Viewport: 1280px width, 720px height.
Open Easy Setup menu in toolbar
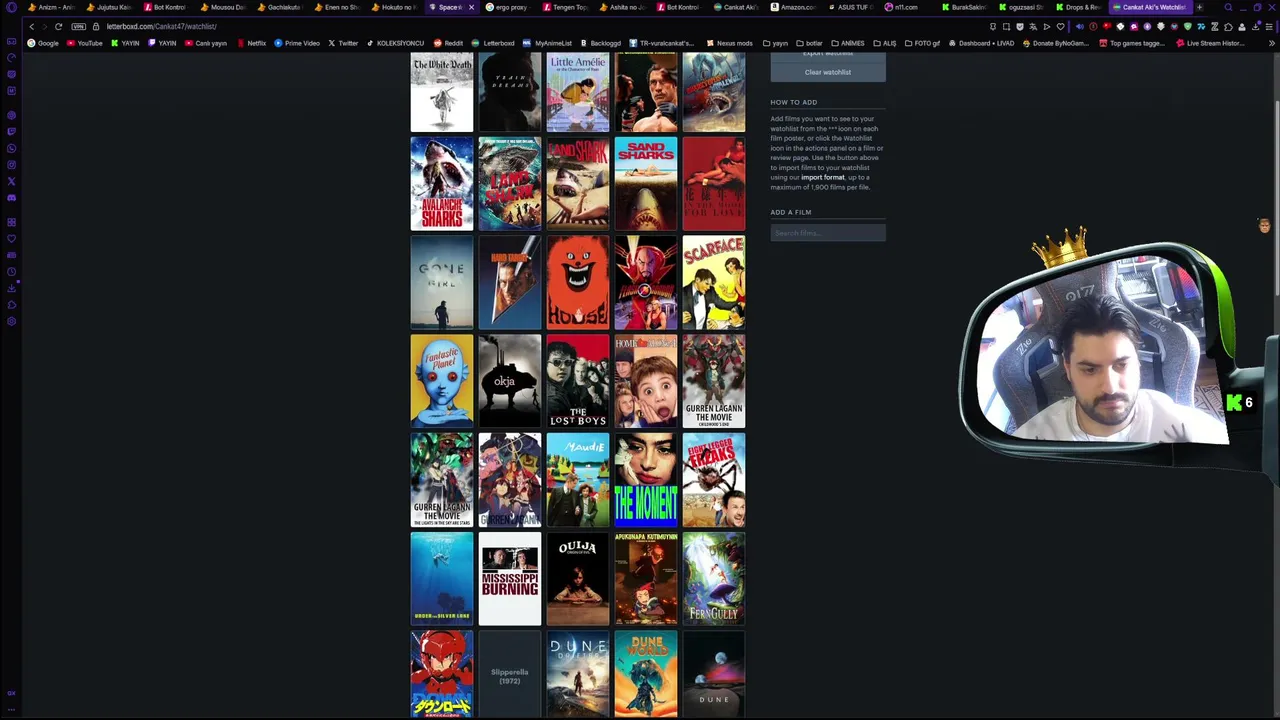click(1269, 27)
